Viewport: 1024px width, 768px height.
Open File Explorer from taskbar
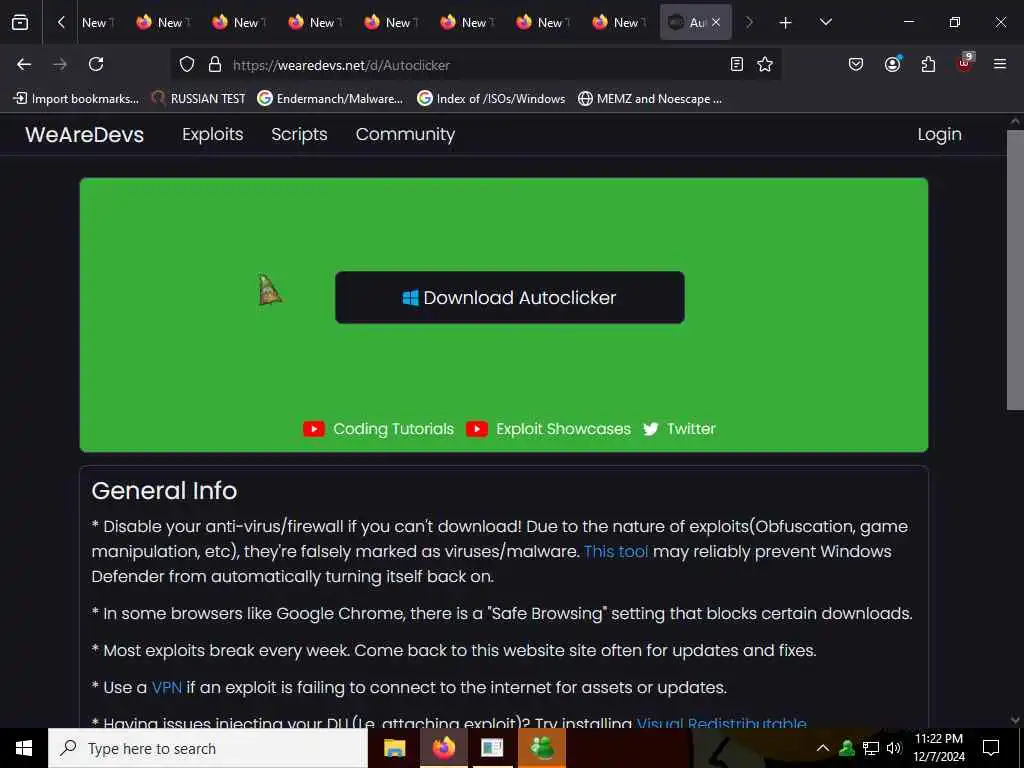coord(394,748)
